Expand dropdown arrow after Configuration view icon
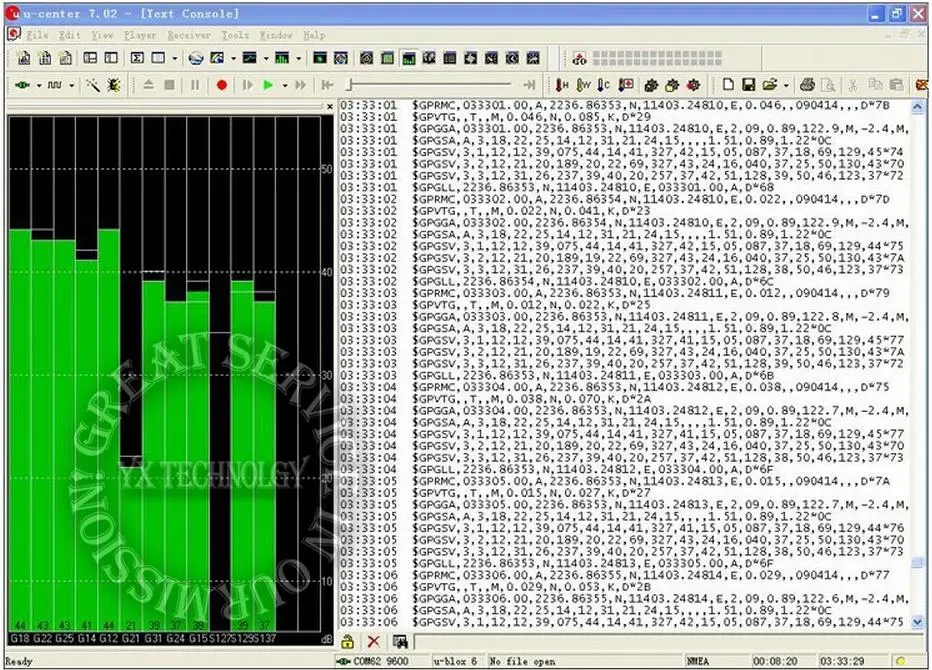The height and width of the screenshot is (670, 932). 174,58
